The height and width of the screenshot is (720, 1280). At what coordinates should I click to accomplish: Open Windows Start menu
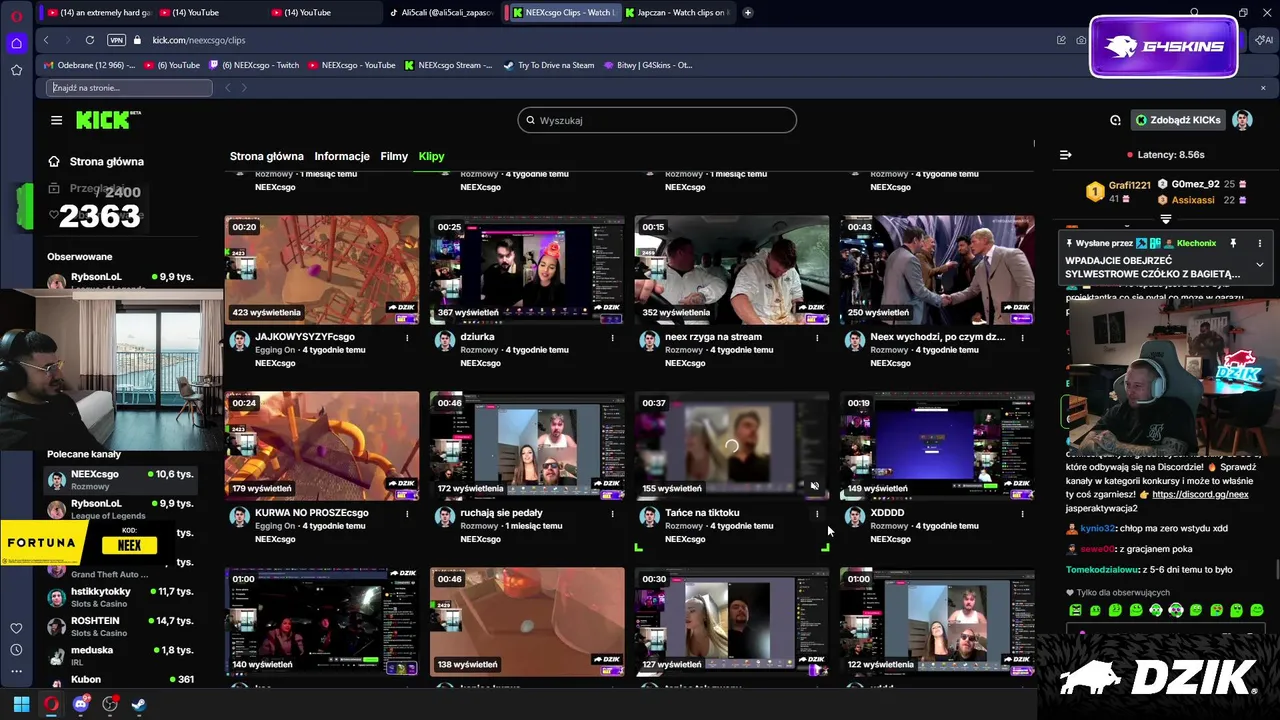click(x=21, y=704)
